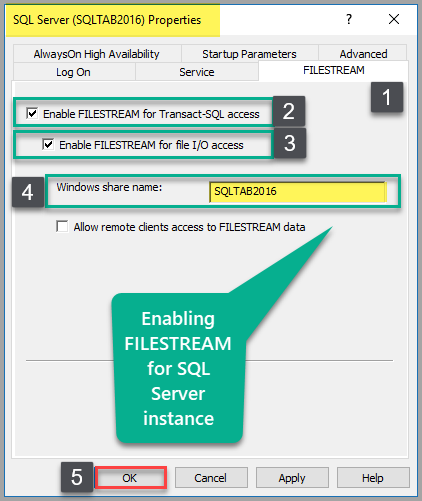Close the SQL Server Properties dialog
Viewport: 422px width, 501px height.
(x=394, y=19)
